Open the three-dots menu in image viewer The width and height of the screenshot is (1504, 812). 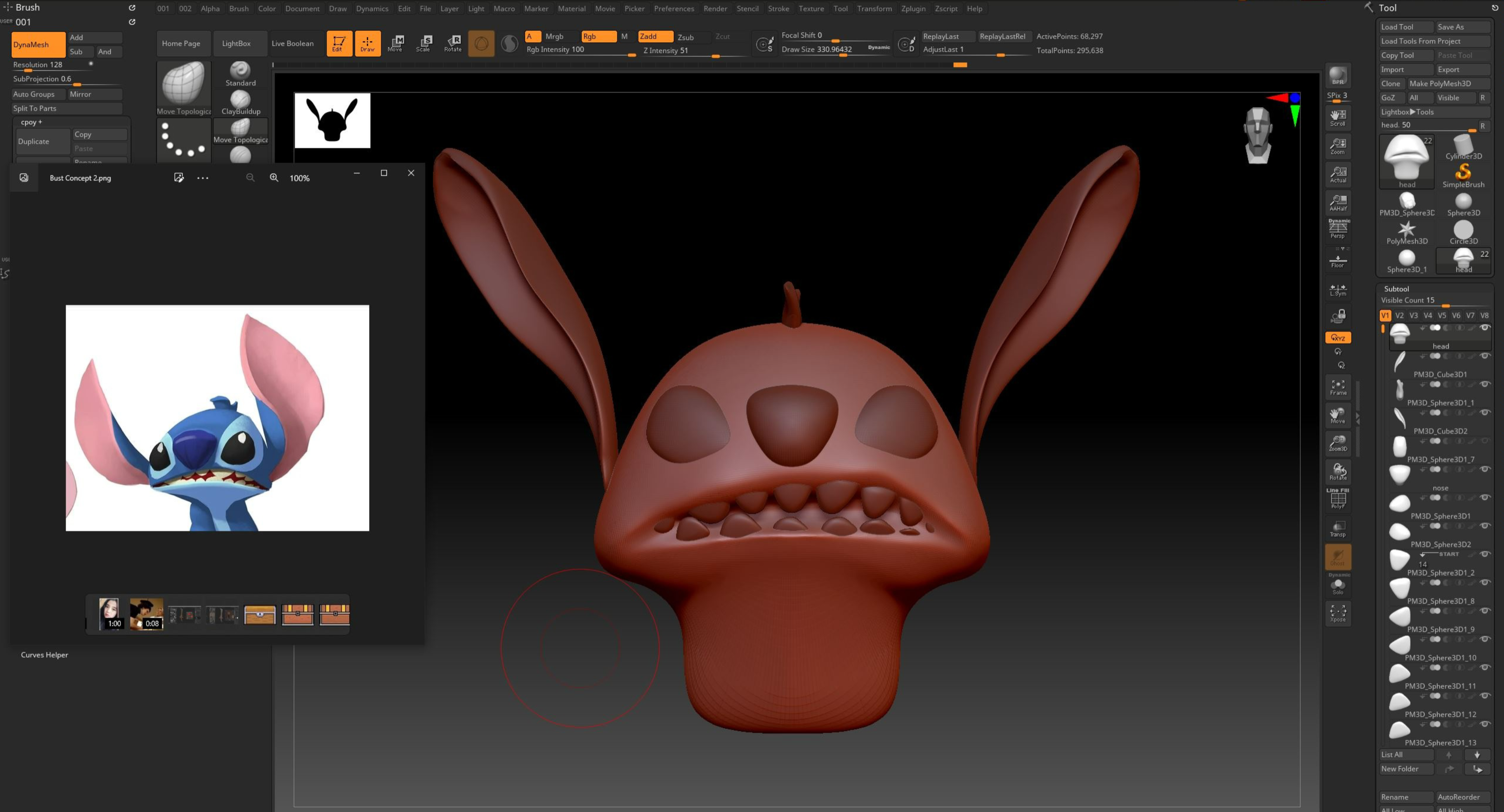coord(203,178)
